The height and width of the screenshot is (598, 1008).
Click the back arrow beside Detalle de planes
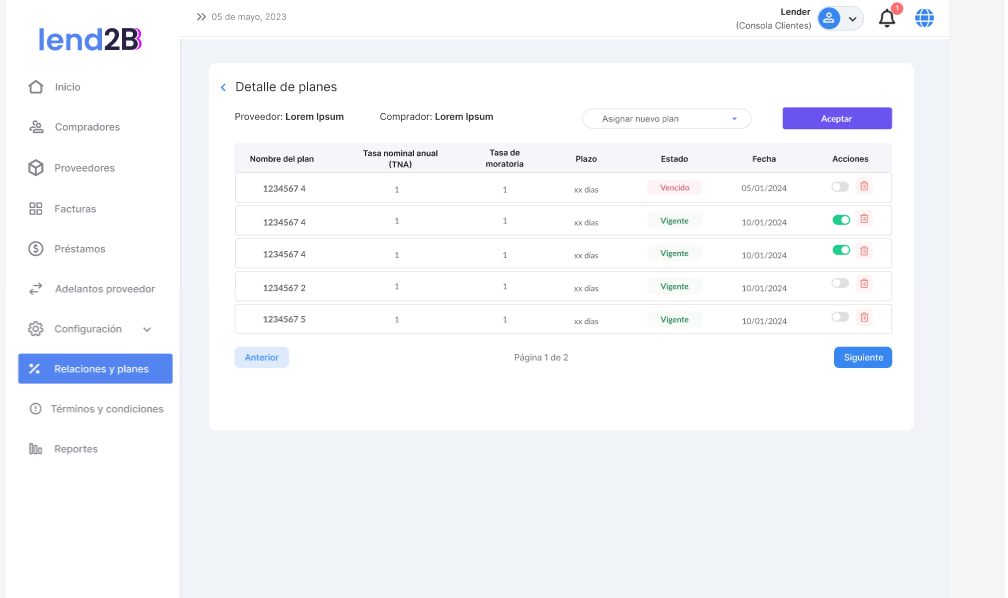click(223, 88)
